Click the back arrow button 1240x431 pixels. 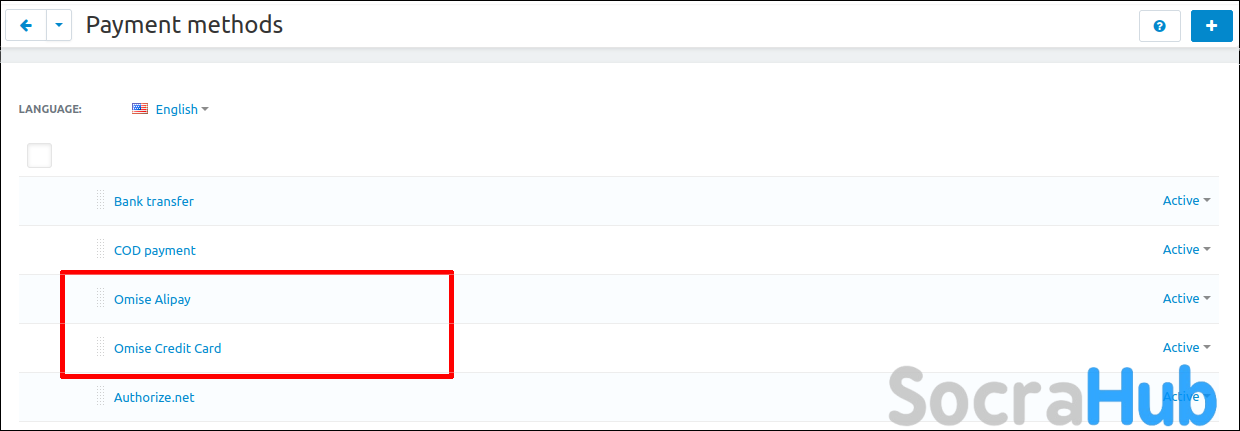click(x=26, y=26)
